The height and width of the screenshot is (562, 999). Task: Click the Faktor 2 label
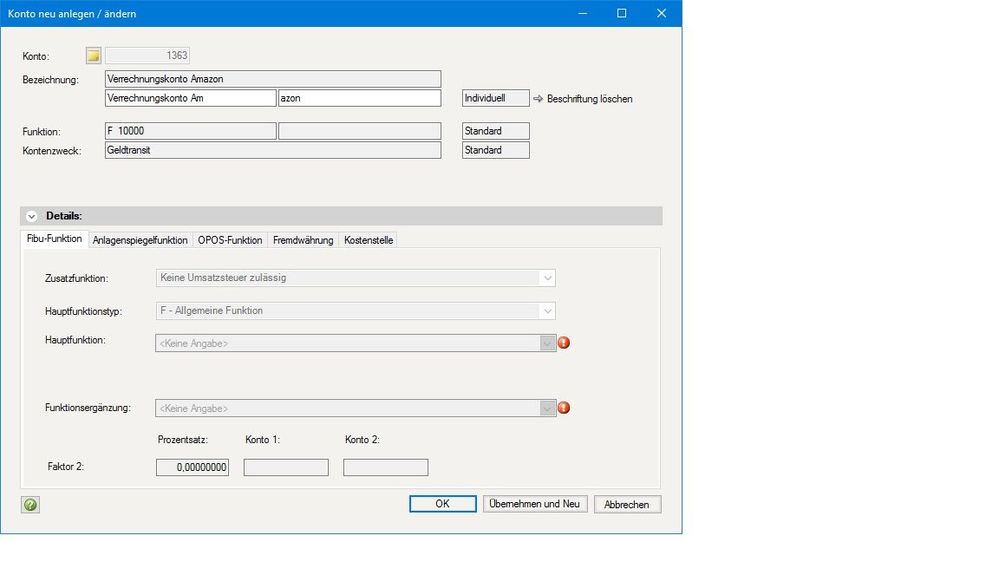pyautogui.click(x=66, y=466)
